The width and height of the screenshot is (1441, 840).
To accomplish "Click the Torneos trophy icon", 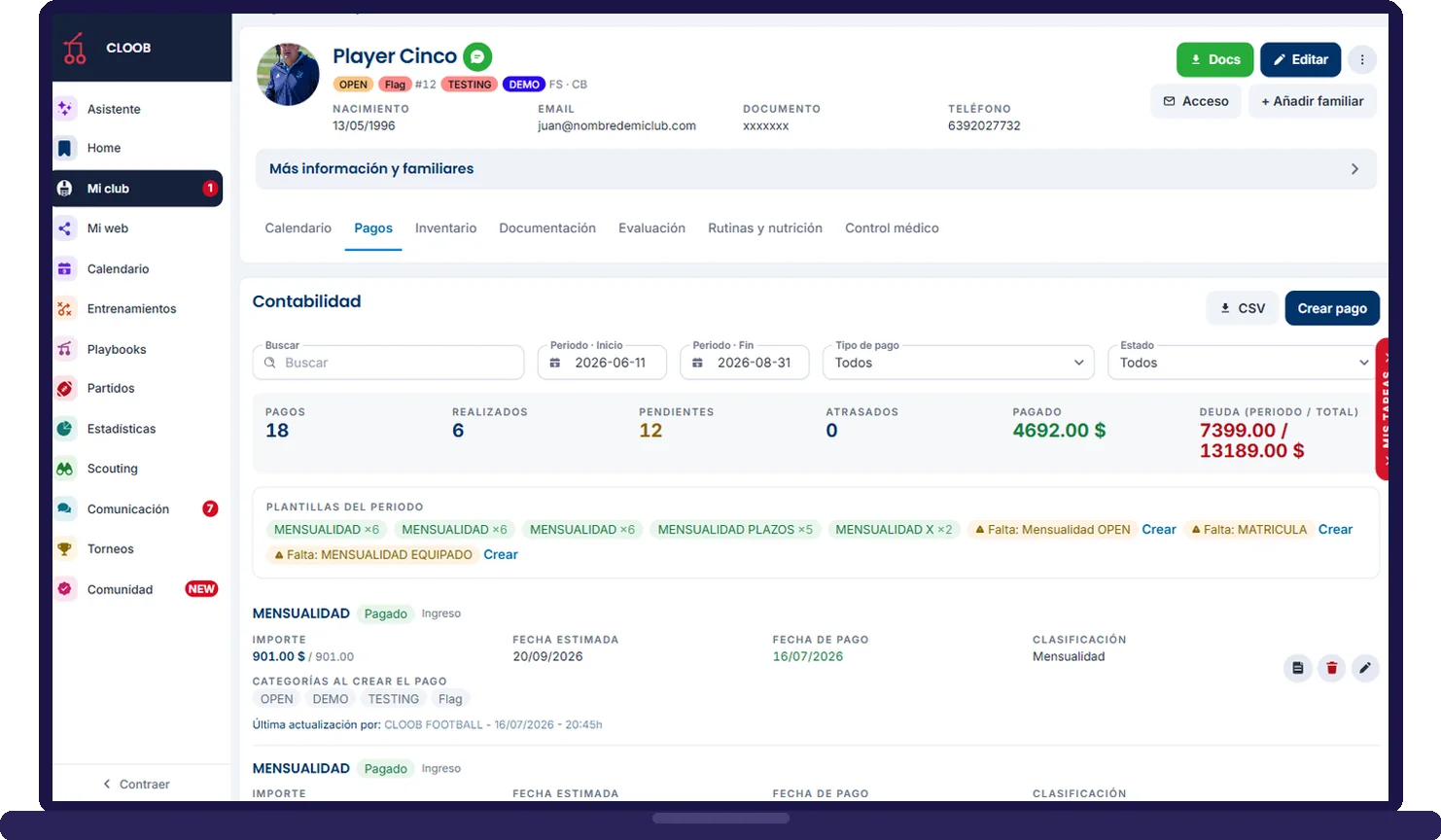I will (65, 548).
